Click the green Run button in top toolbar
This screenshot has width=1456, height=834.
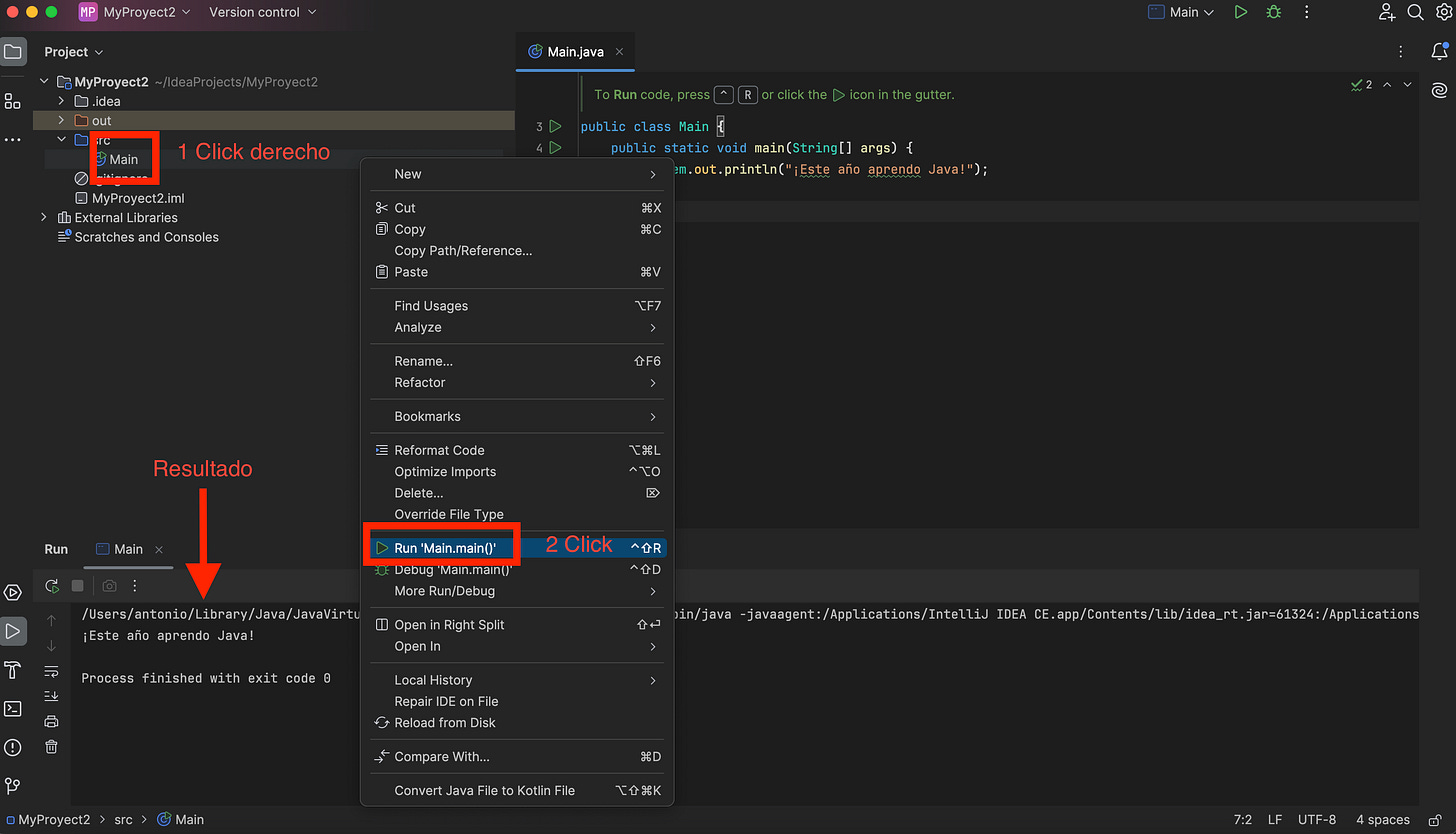1241,12
